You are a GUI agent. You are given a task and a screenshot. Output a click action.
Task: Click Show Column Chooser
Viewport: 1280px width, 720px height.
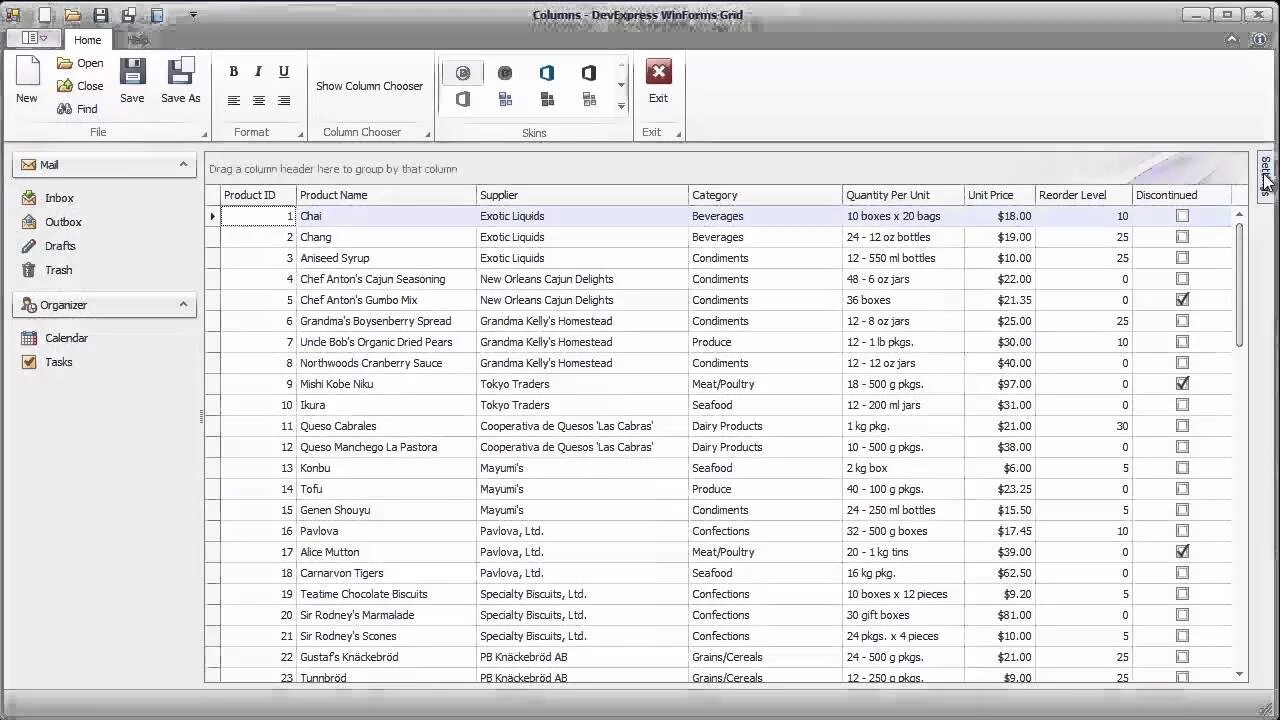point(370,86)
